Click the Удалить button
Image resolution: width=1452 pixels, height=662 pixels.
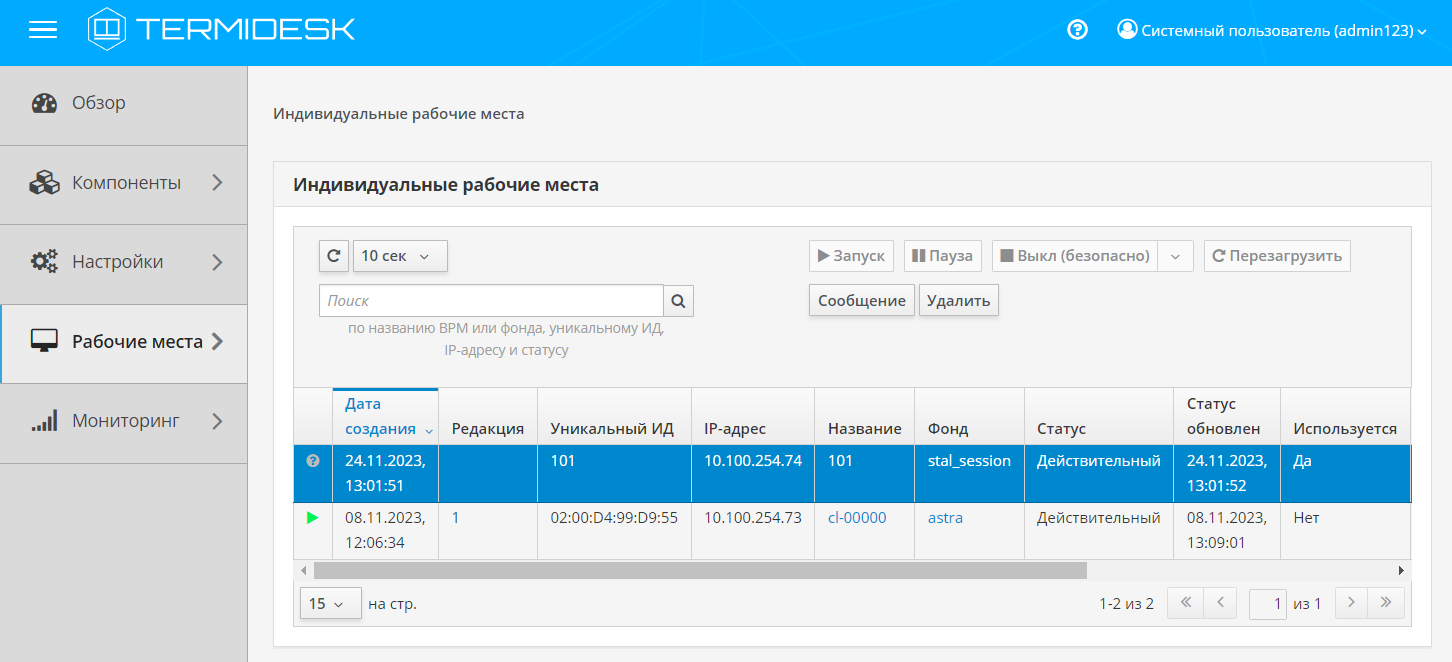click(958, 300)
